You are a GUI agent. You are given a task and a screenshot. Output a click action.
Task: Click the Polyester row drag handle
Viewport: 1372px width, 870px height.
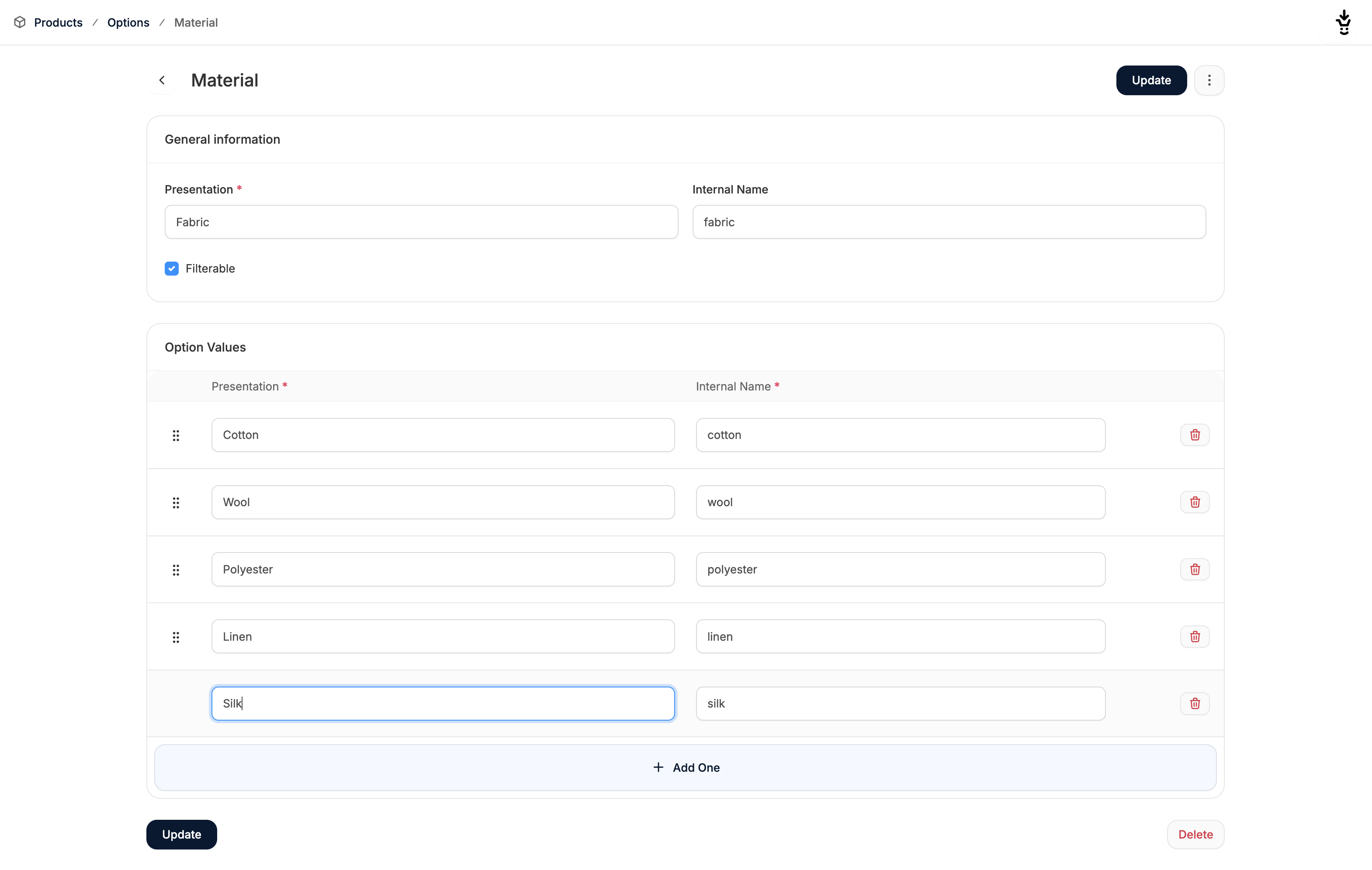(176, 570)
